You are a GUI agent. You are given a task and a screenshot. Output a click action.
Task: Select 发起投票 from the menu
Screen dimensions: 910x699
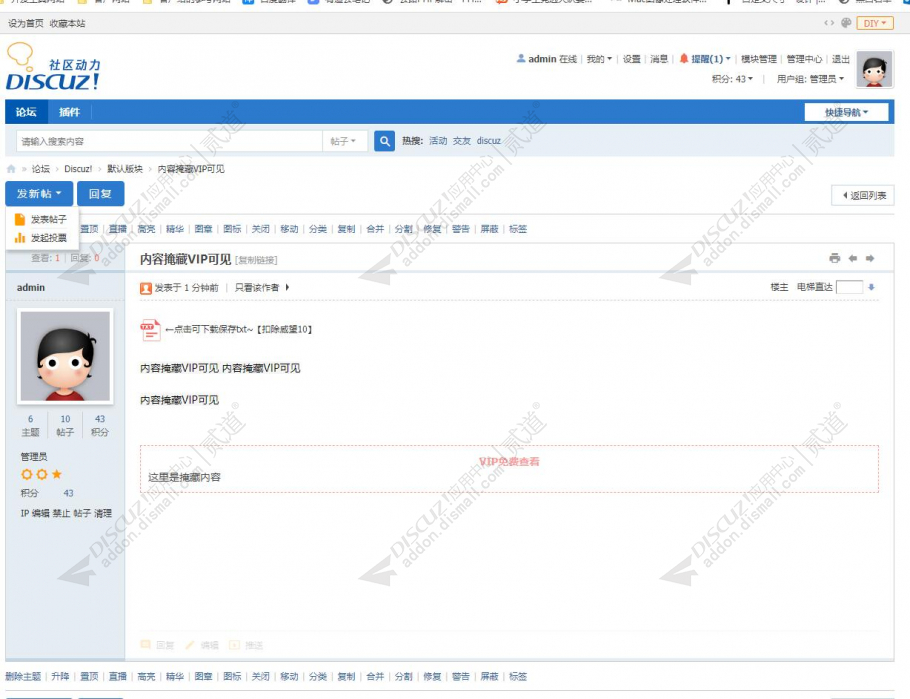click(x=49, y=238)
